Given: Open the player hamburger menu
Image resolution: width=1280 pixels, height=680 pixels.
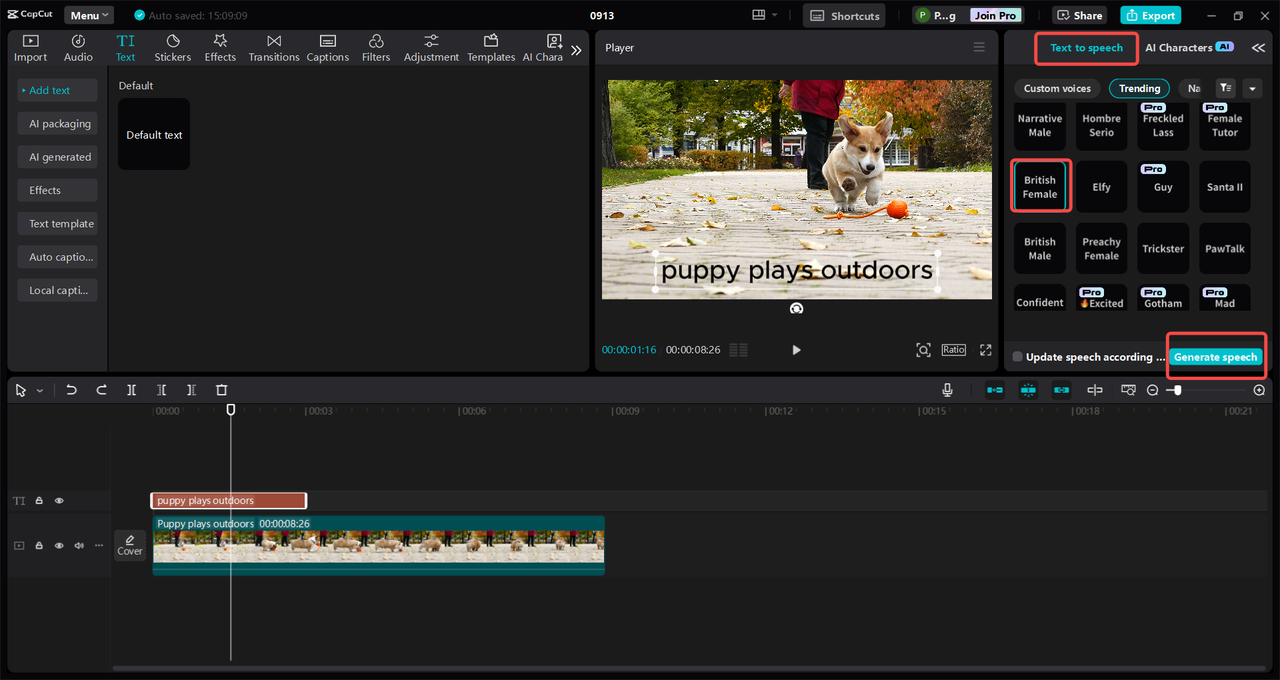Looking at the screenshot, I should (979, 47).
